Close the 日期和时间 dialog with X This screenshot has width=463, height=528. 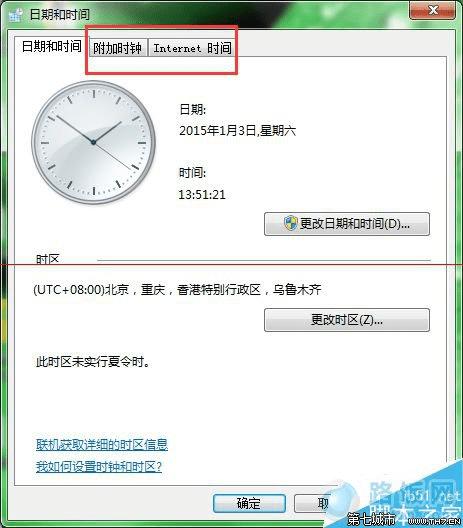(x=433, y=10)
